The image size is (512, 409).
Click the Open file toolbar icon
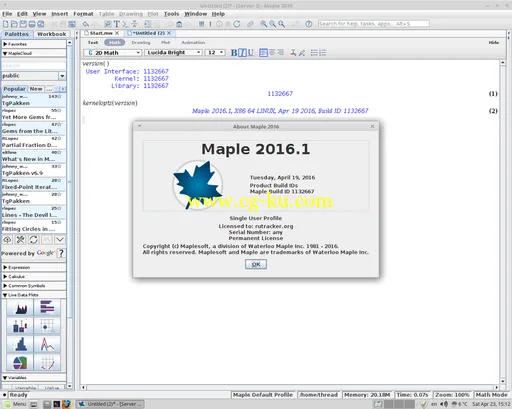tap(14, 24)
